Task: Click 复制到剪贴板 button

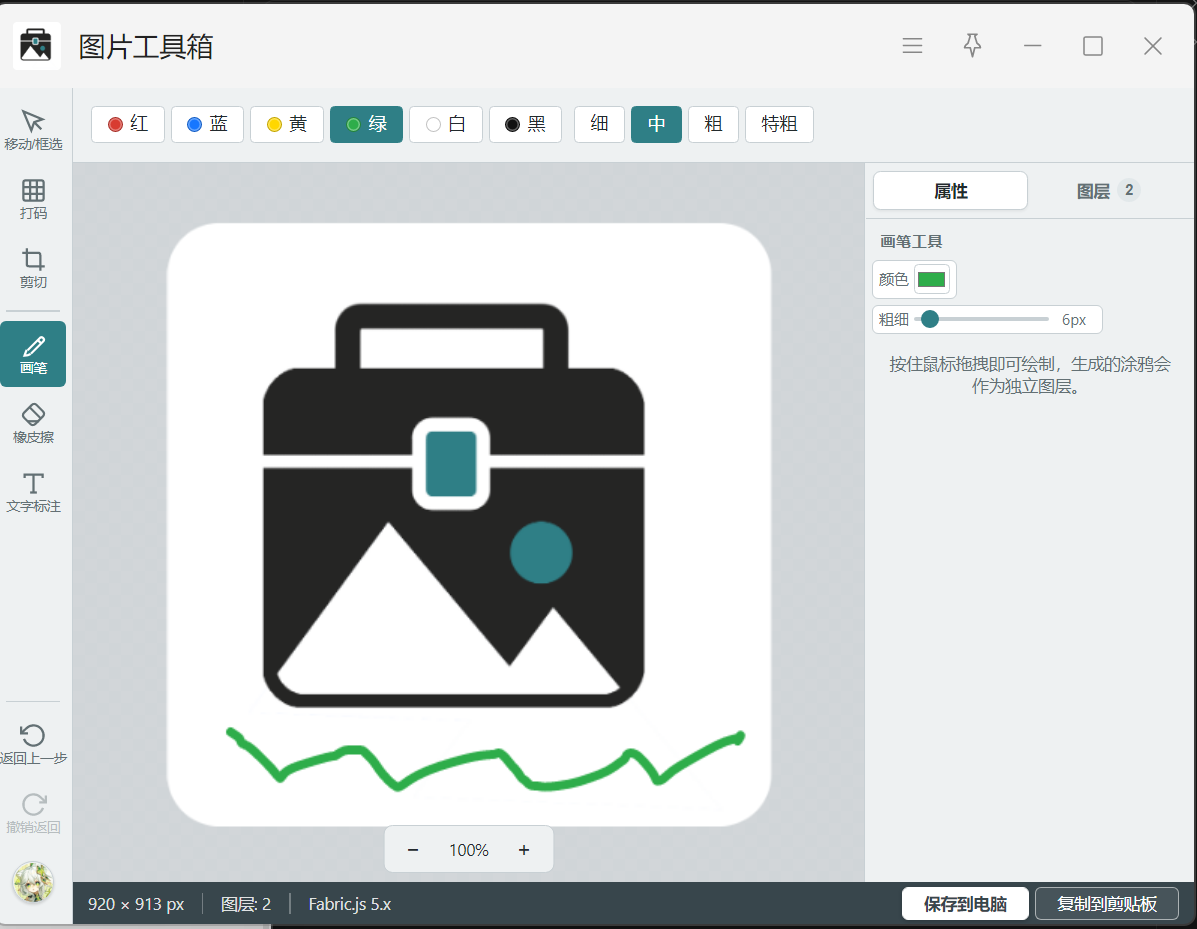Action: pyautogui.click(x=1107, y=904)
